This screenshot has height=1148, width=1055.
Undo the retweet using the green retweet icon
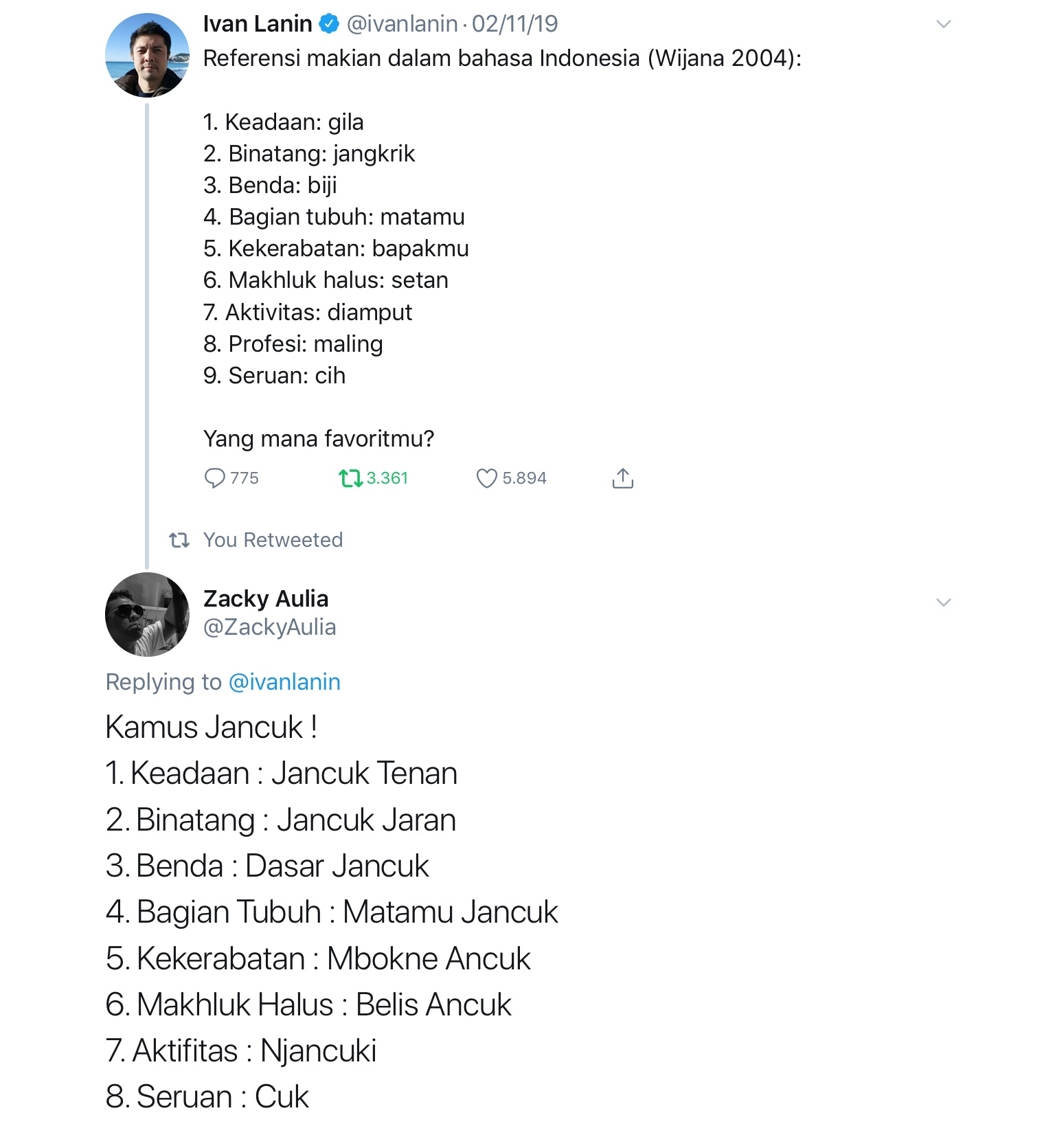tap(350, 477)
